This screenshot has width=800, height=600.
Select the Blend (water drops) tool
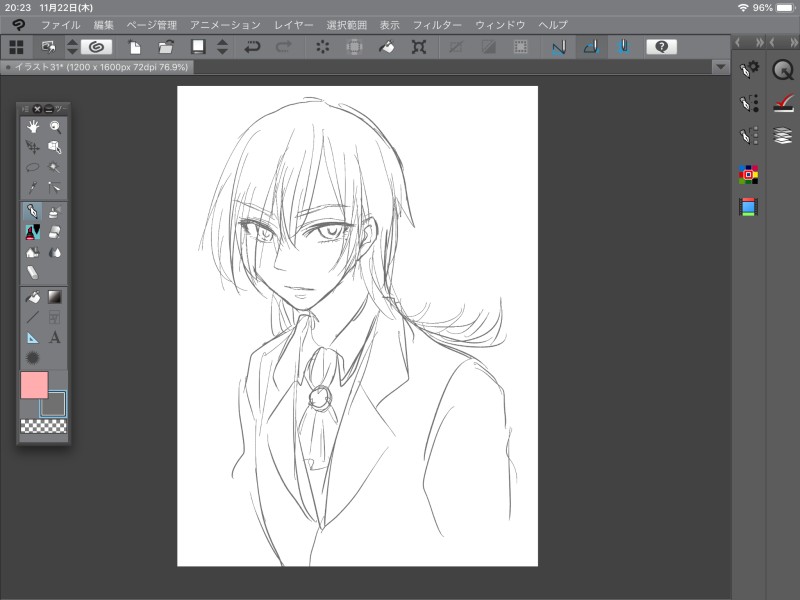point(55,253)
